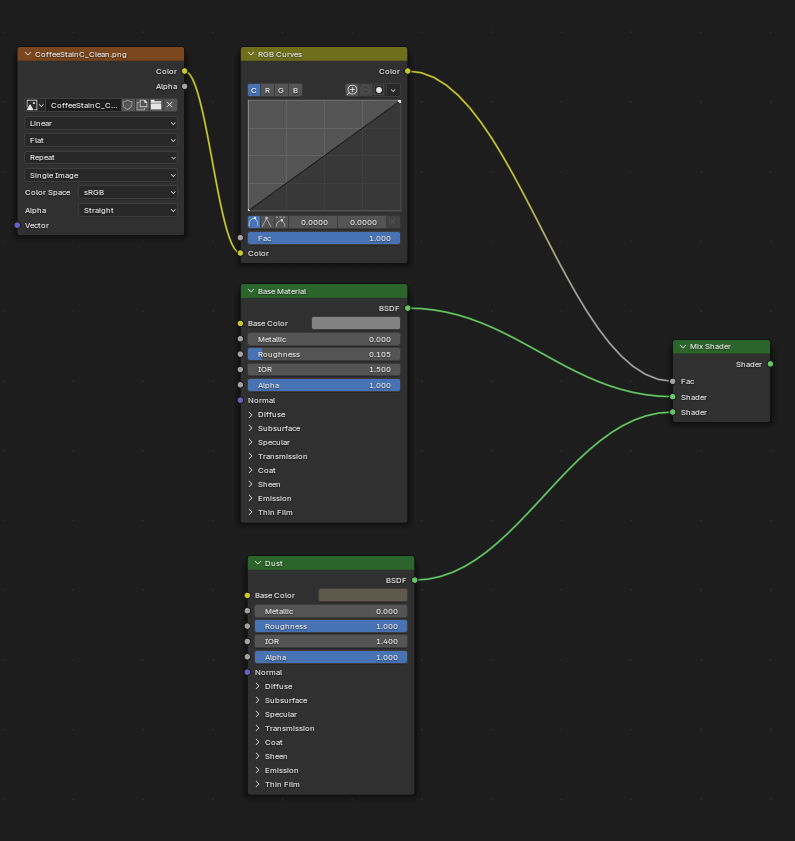The height and width of the screenshot is (841, 795).
Task: Open the Linear interpolation dropdown
Action: (101, 123)
